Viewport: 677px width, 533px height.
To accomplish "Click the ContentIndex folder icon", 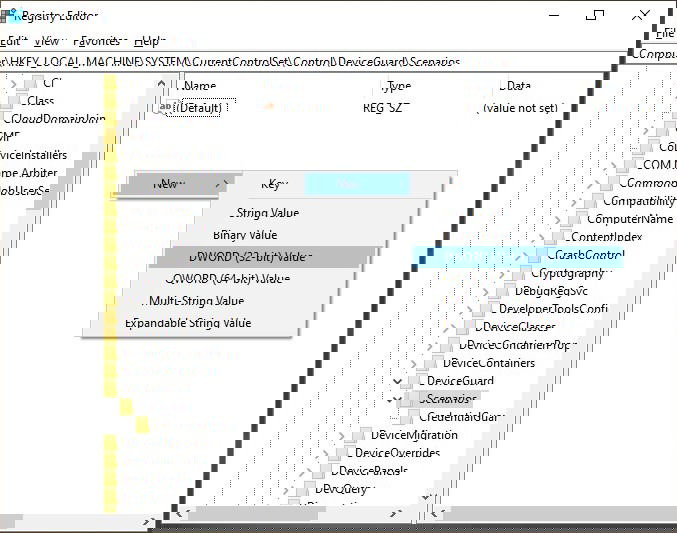I will coord(560,237).
